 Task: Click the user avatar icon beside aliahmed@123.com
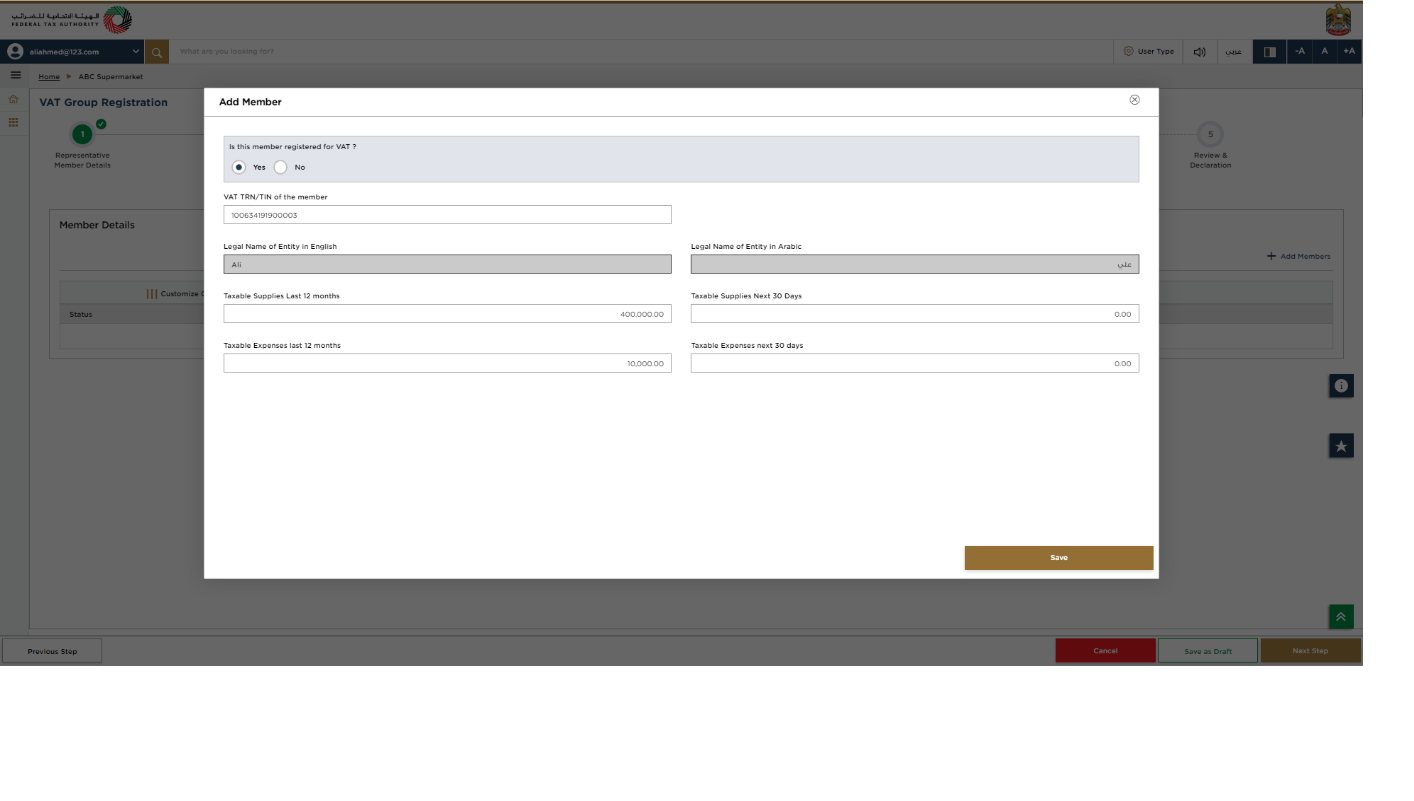(x=15, y=51)
